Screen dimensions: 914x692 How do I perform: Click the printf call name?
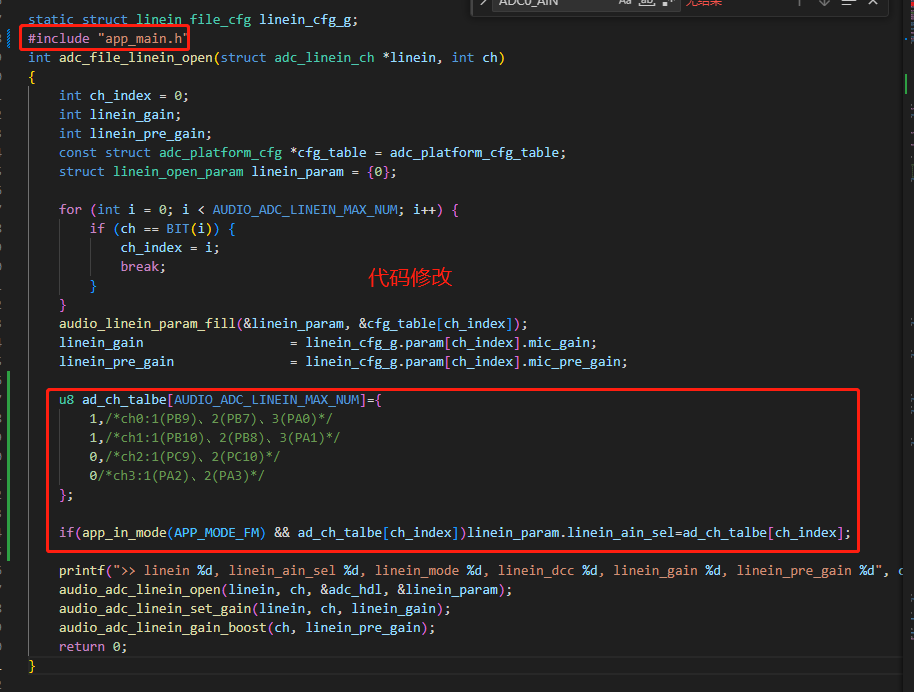82,571
